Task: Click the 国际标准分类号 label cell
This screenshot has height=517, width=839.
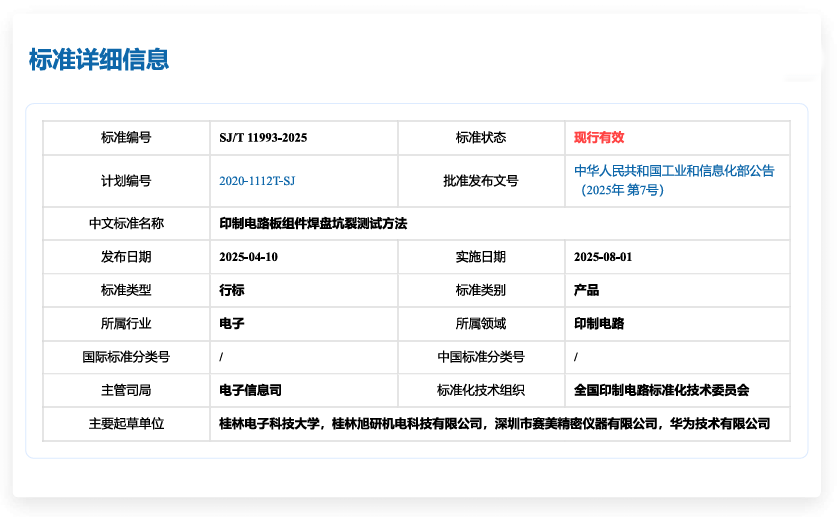Action: [126, 357]
